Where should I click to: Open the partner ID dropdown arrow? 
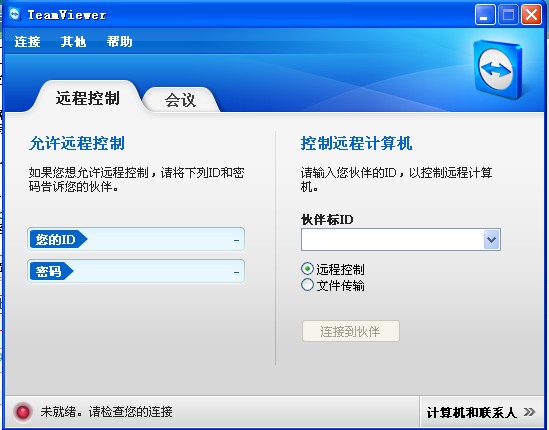(492, 240)
